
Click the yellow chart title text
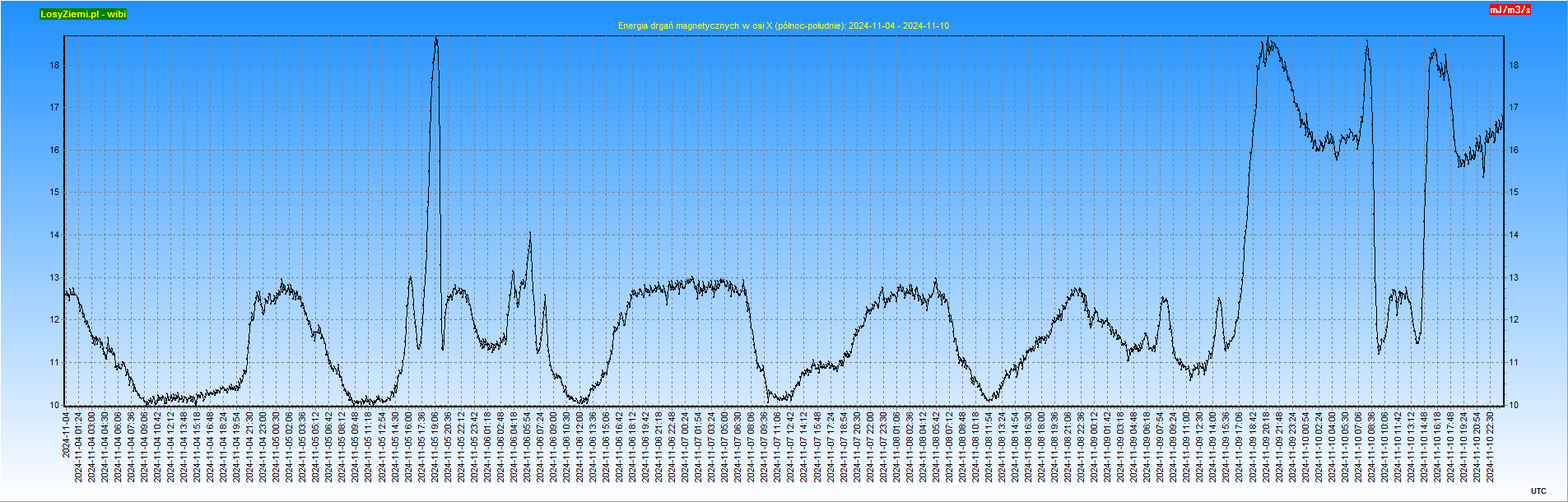tap(783, 26)
